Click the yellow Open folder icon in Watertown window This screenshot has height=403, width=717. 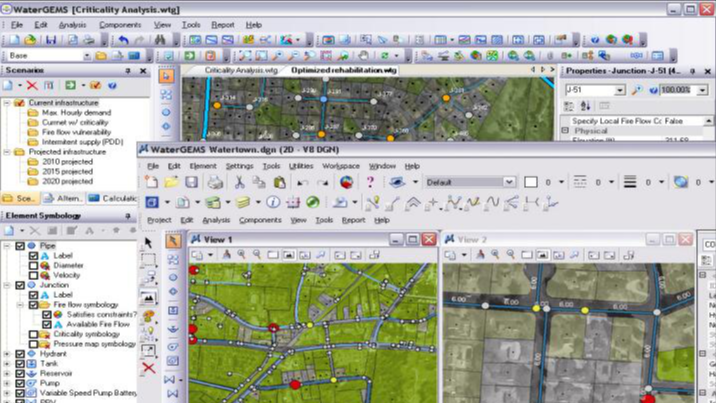[x=171, y=182]
